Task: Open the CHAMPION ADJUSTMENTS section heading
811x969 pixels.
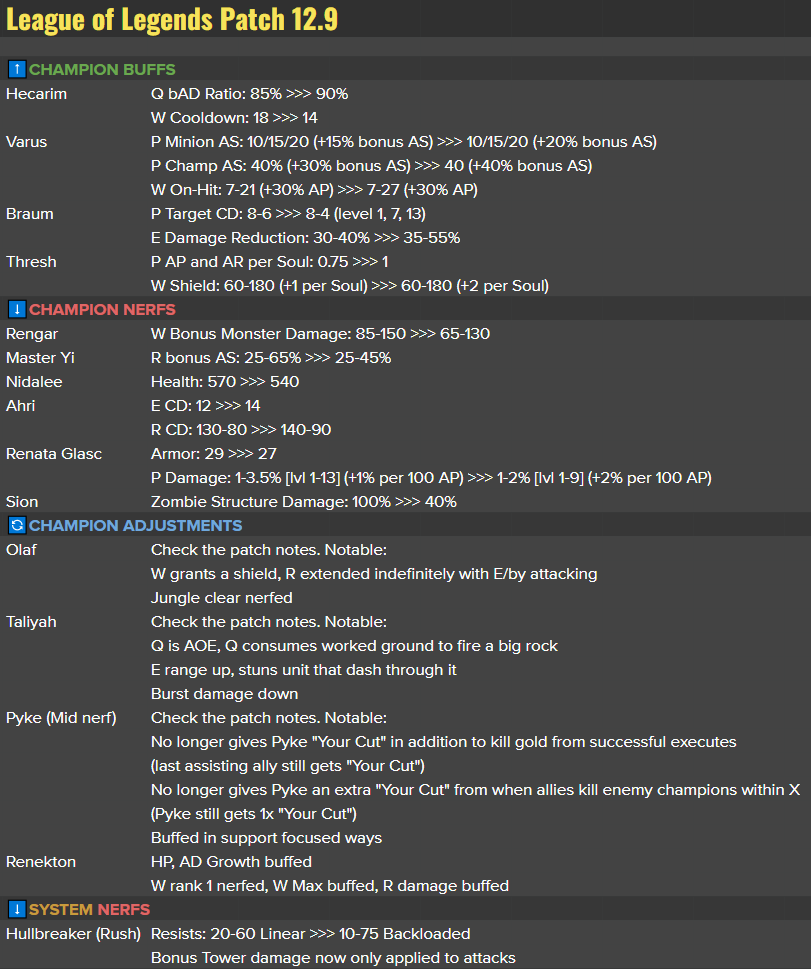Action: (135, 525)
